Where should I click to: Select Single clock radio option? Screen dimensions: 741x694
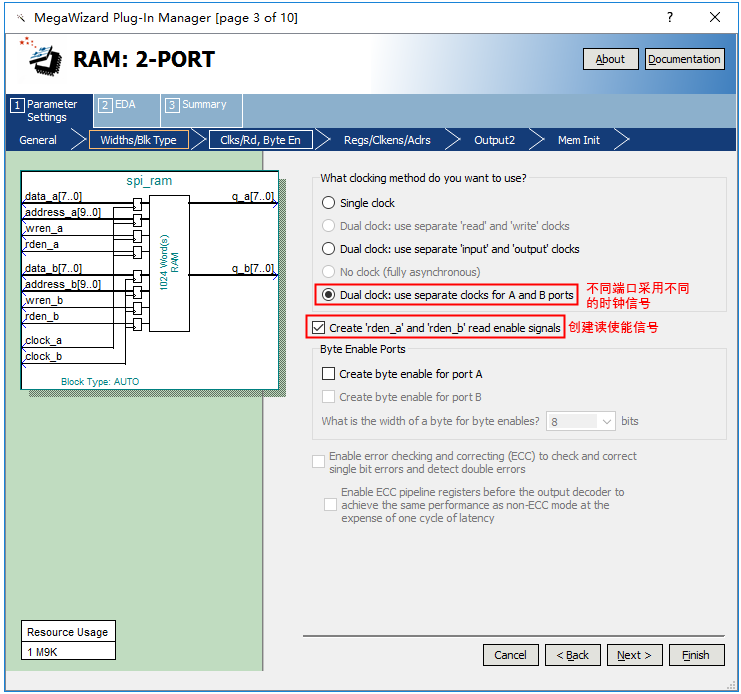tap(329, 203)
